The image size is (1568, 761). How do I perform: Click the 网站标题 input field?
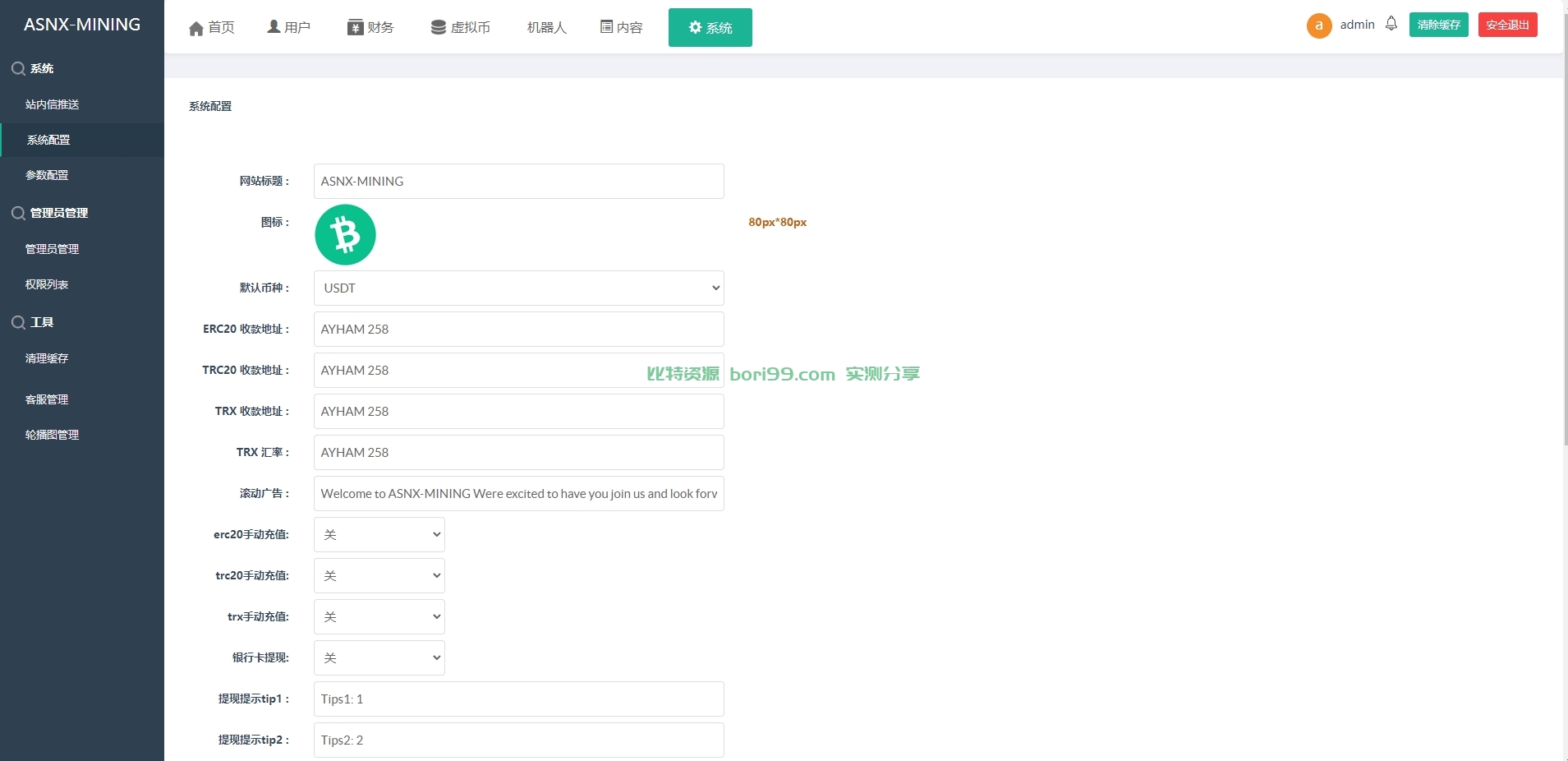point(519,182)
